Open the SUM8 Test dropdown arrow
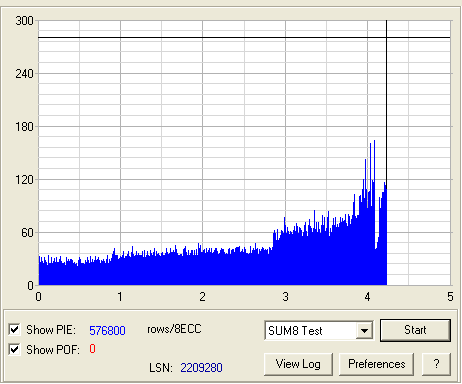 click(x=364, y=331)
